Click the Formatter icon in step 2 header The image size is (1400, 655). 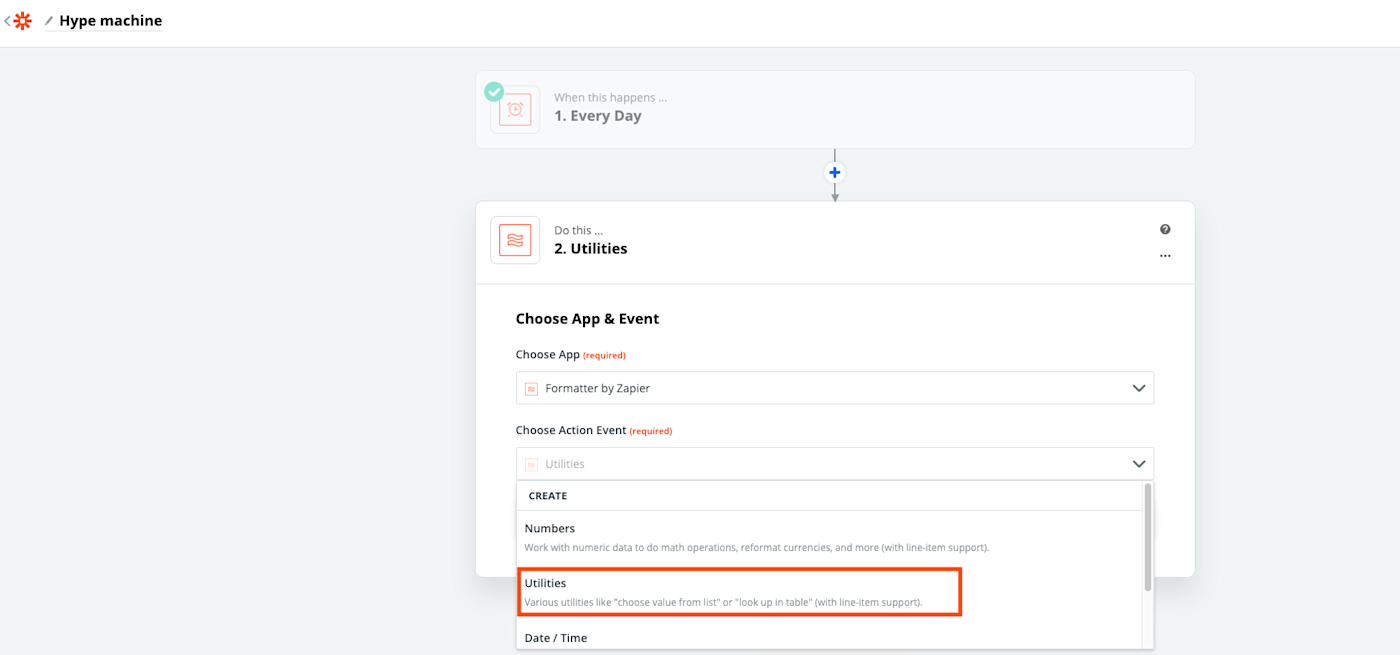[x=515, y=240]
